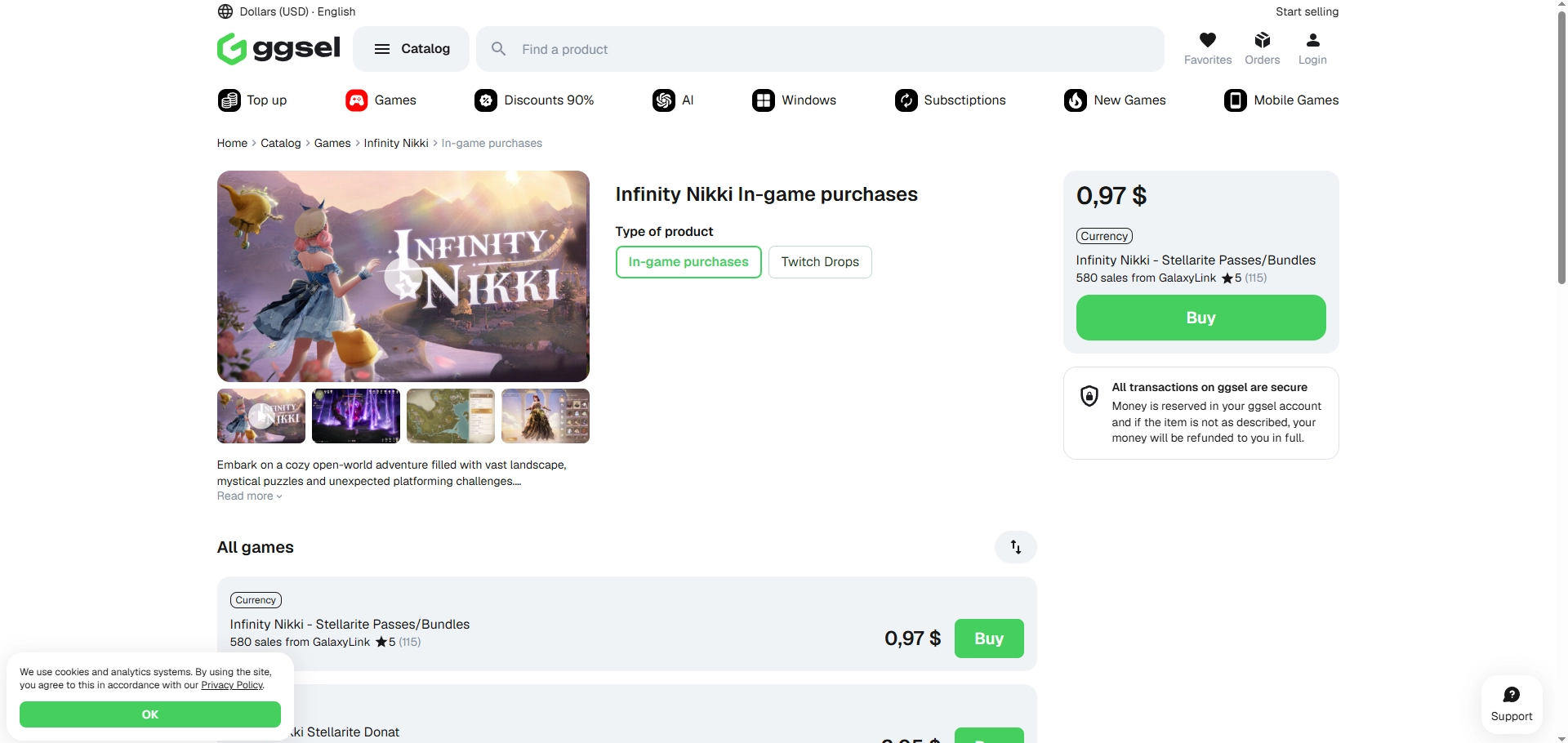Viewport: 1568px width, 743px height.
Task: Click the All games heading
Action: [255, 547]
